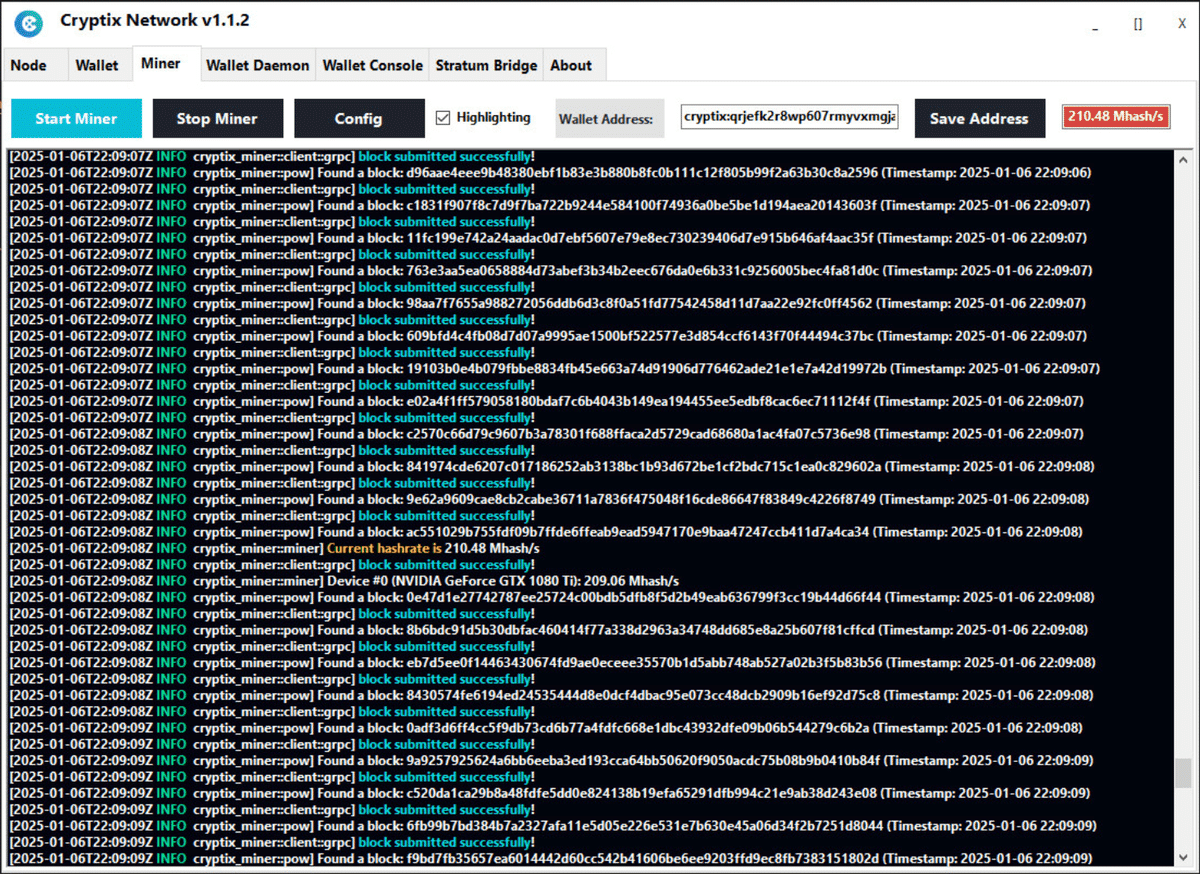The image size is (1200, 874).
Task: Click the log line with block hash e02a4f1ff579058180
Action: [x=547, y=401]
